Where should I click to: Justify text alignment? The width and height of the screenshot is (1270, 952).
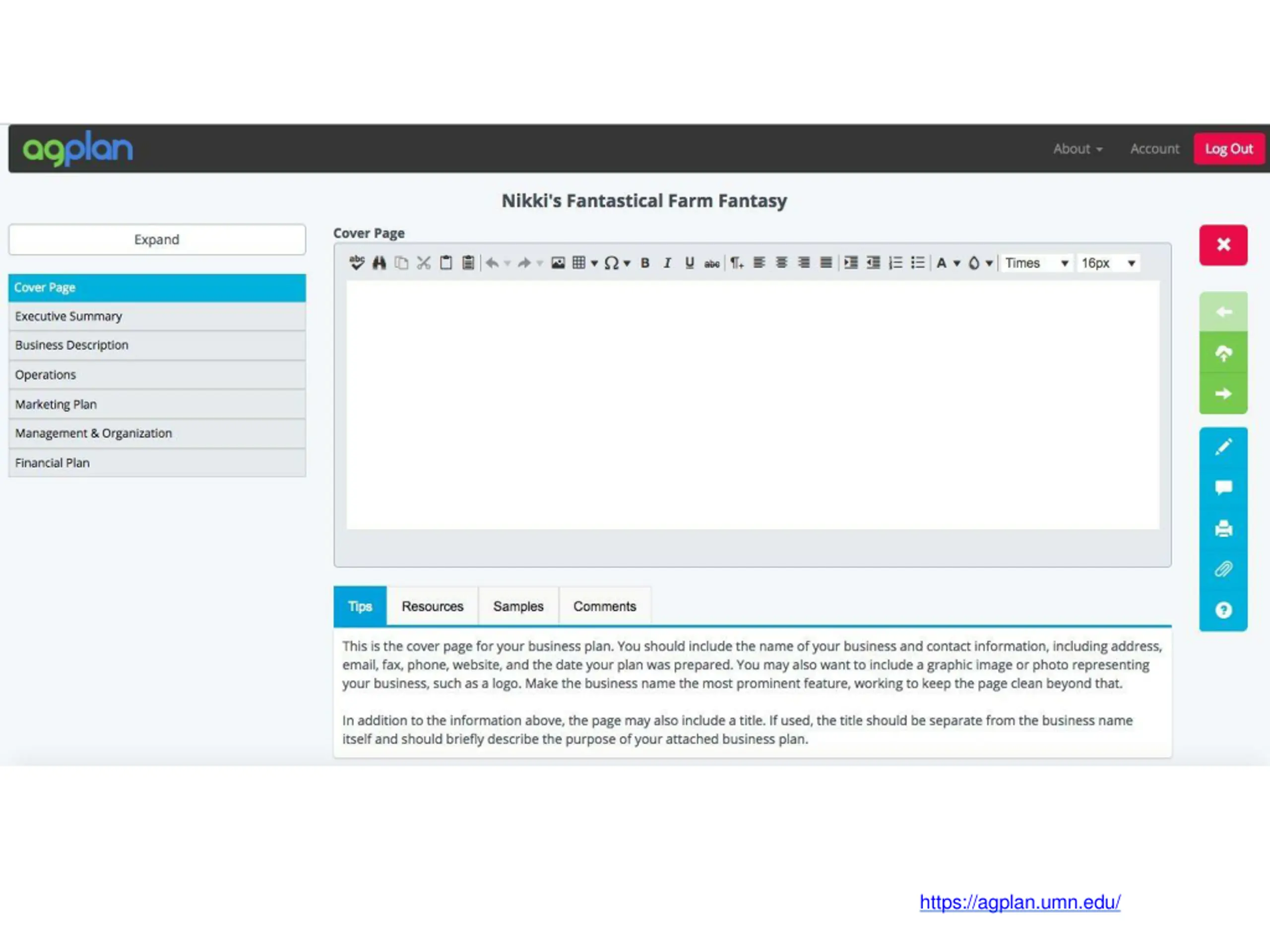point(825,263)
